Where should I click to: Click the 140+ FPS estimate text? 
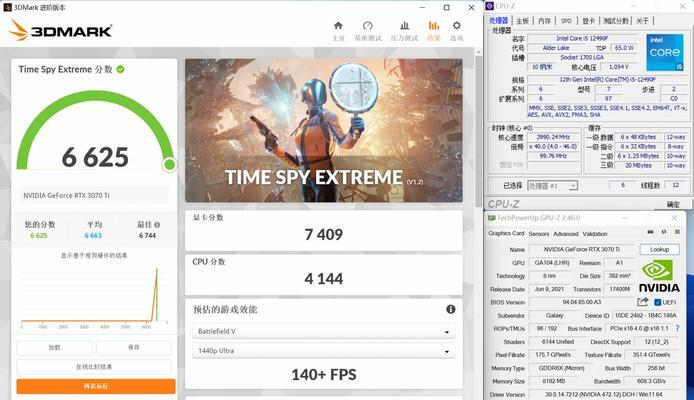coord(324,375)
